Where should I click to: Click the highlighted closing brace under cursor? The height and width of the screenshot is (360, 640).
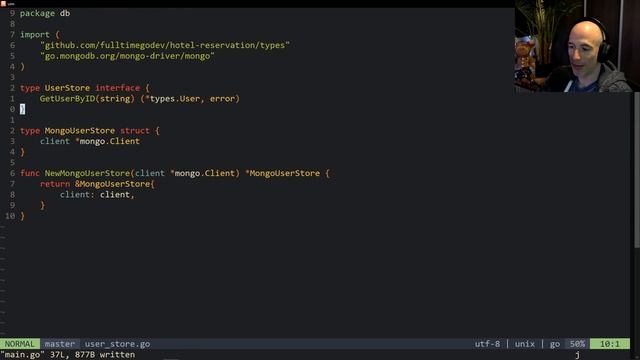click(x=22, y=109)
